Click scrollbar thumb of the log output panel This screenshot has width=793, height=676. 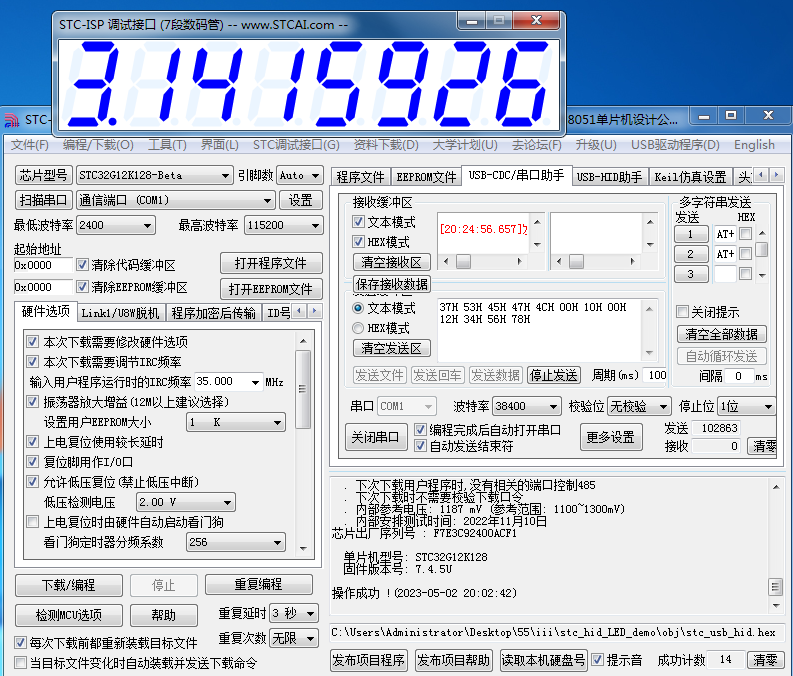(x=776, y=587)
